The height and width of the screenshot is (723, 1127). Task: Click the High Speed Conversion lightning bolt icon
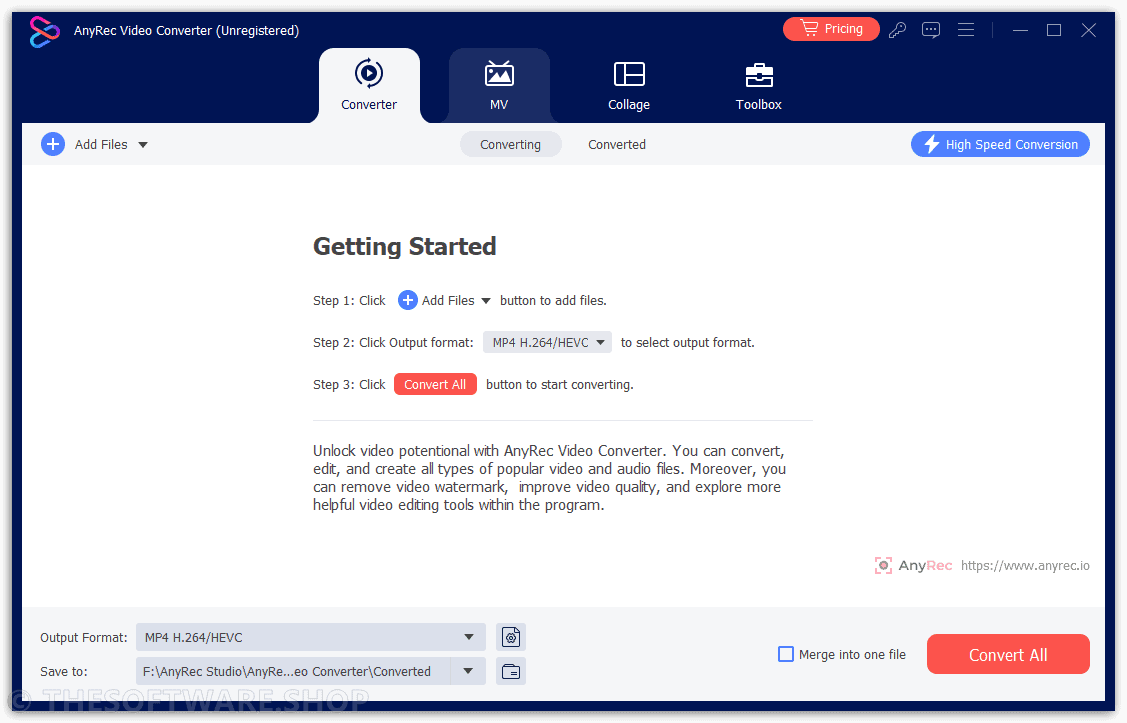coord(932,144)
